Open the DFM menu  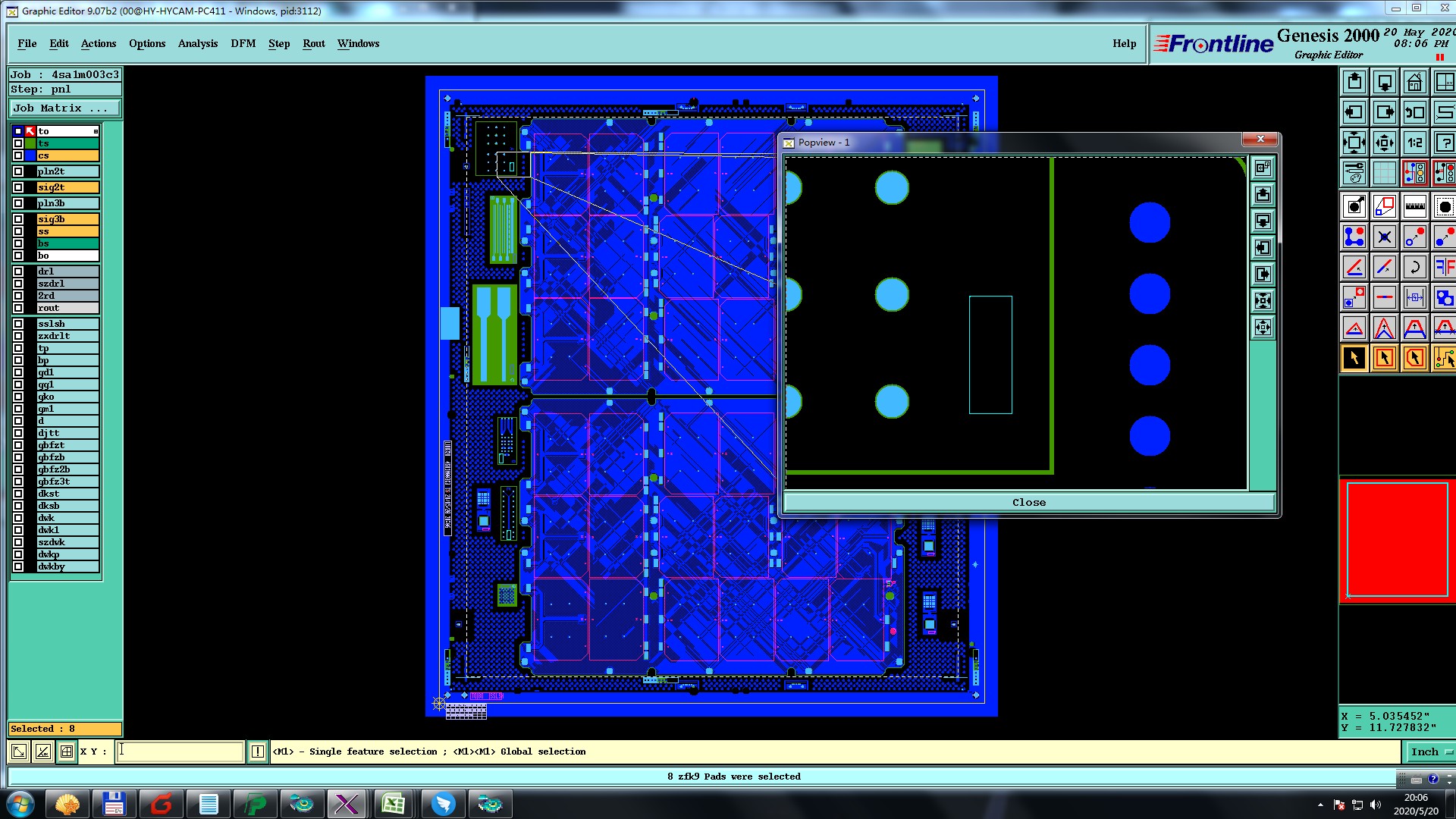coord(243,43)
